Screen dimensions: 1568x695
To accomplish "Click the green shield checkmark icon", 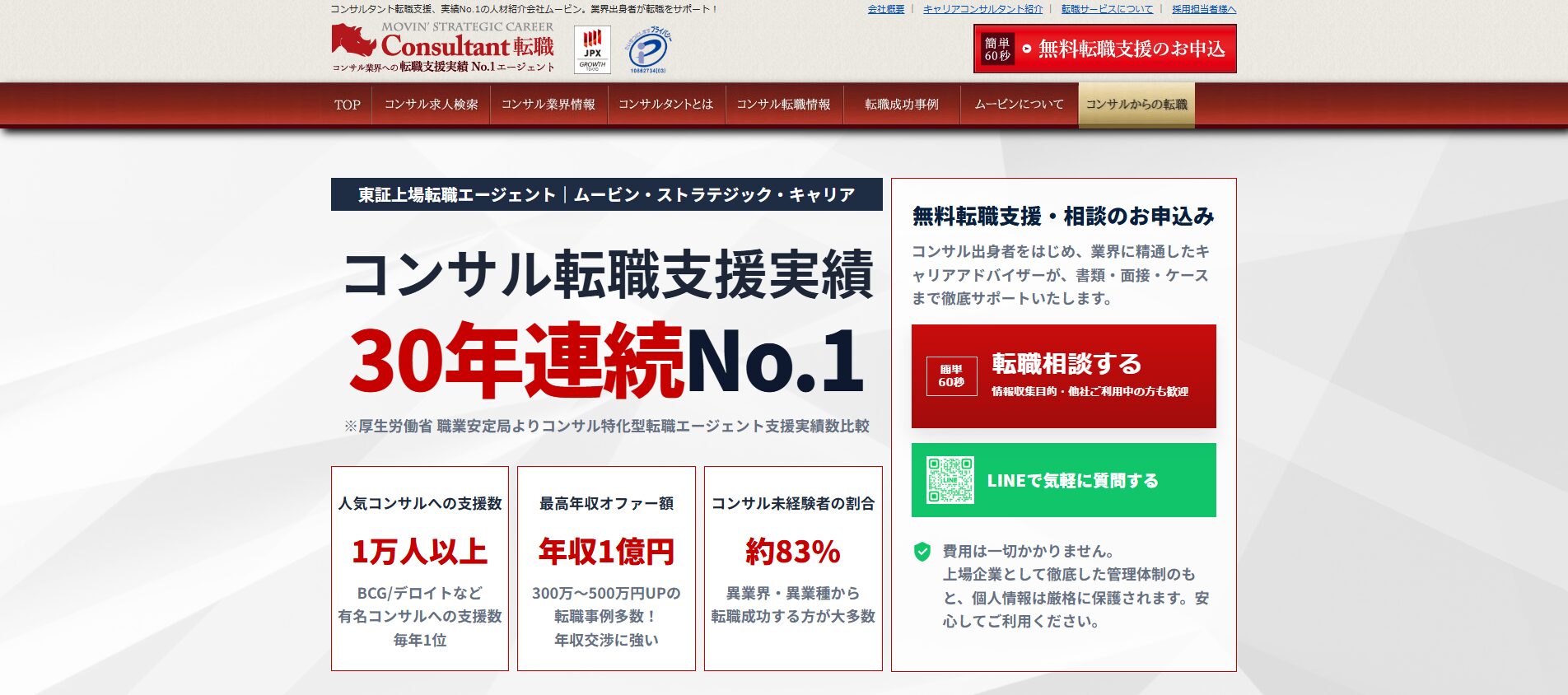I will [x=922, y=552].
